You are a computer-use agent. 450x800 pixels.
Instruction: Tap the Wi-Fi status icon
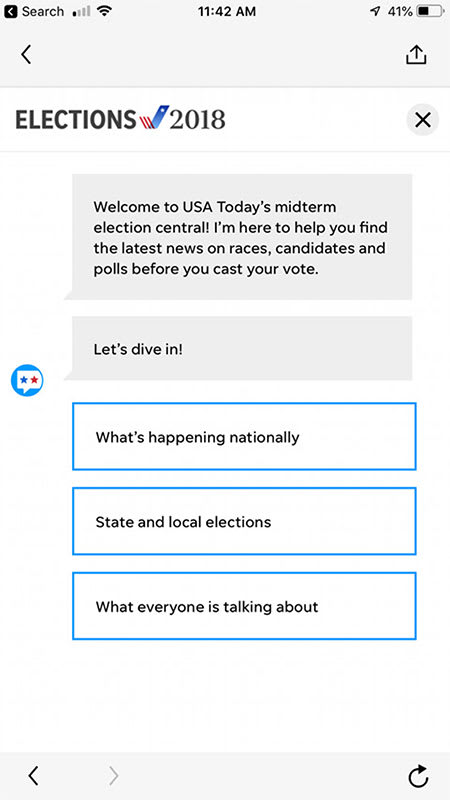coord(105,11)
